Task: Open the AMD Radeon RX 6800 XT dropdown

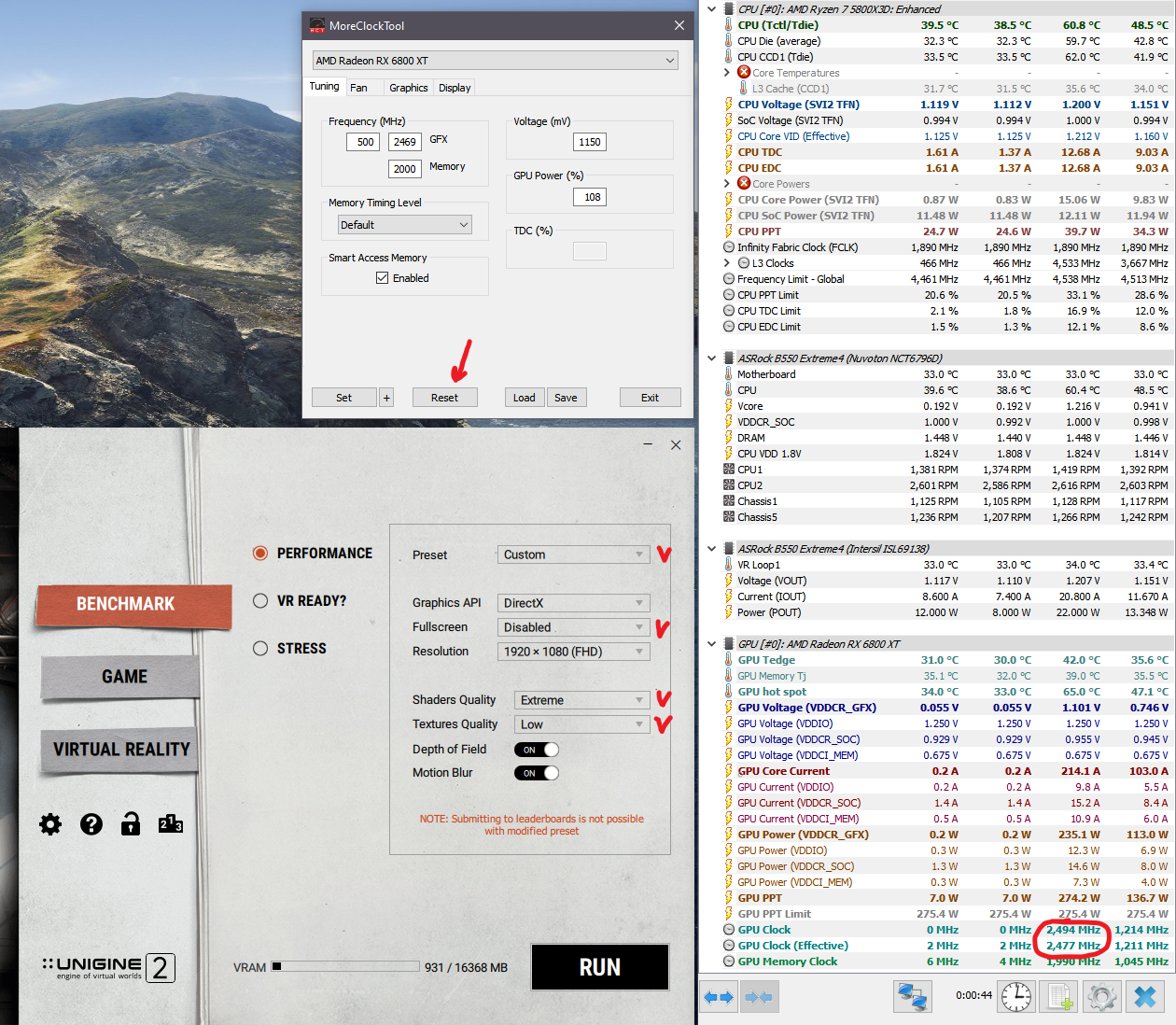Action: 495,61
